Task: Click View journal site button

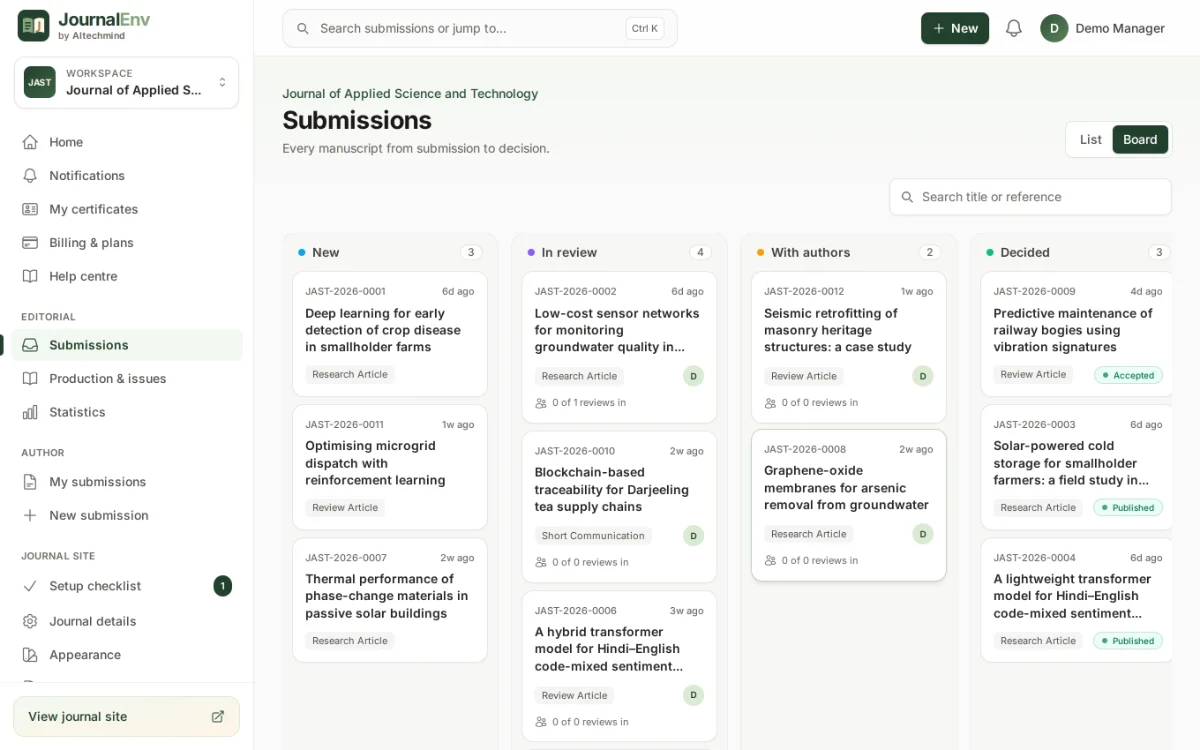Action: (x=126, y=716)
